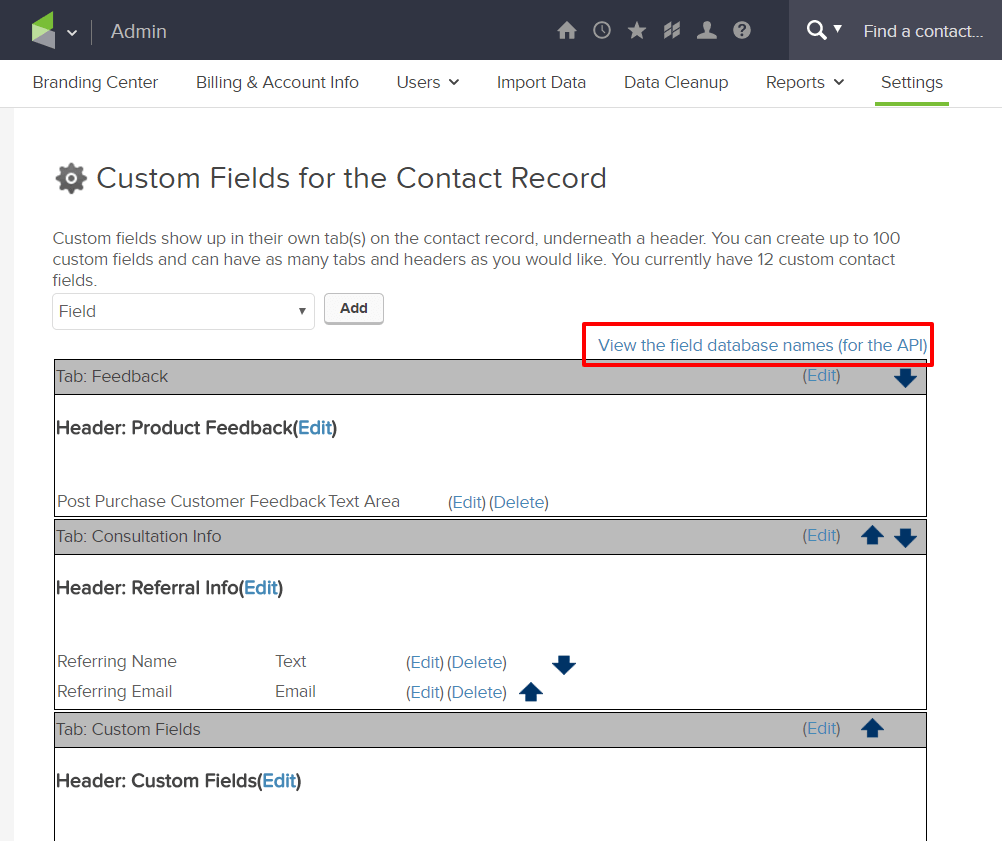The image size is (1002, 841).
Task: Edit the Custom Fields tab
Action: [x=821, y=729]
